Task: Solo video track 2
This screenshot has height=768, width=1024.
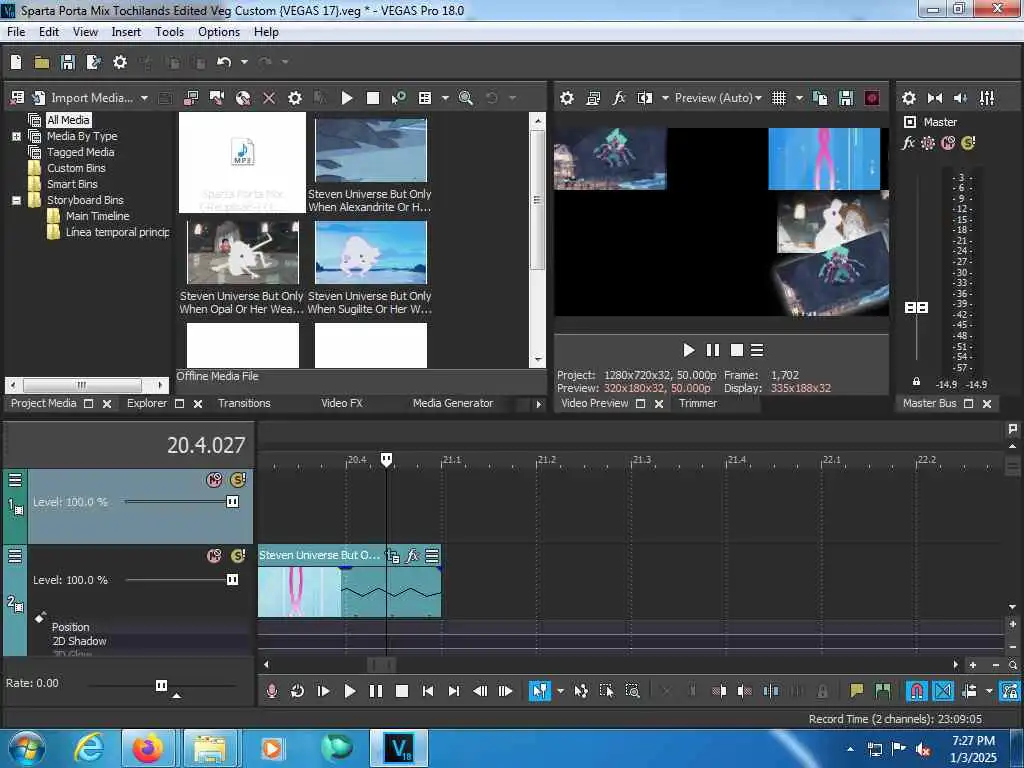Action: (x=238, y=556)
